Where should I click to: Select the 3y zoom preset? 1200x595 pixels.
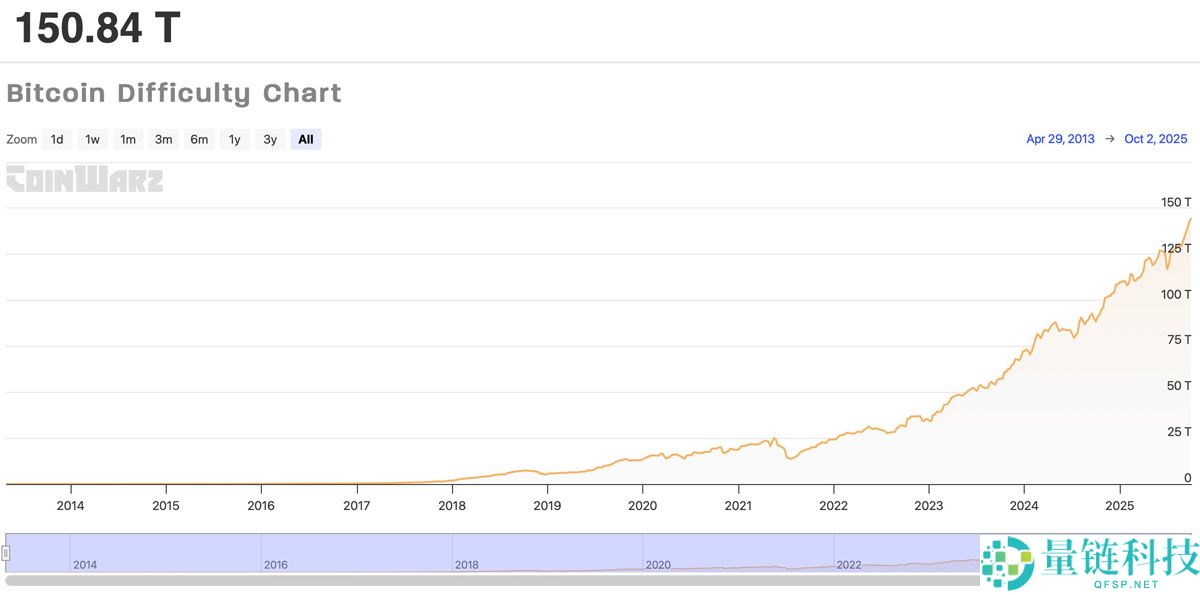point(269,139)
